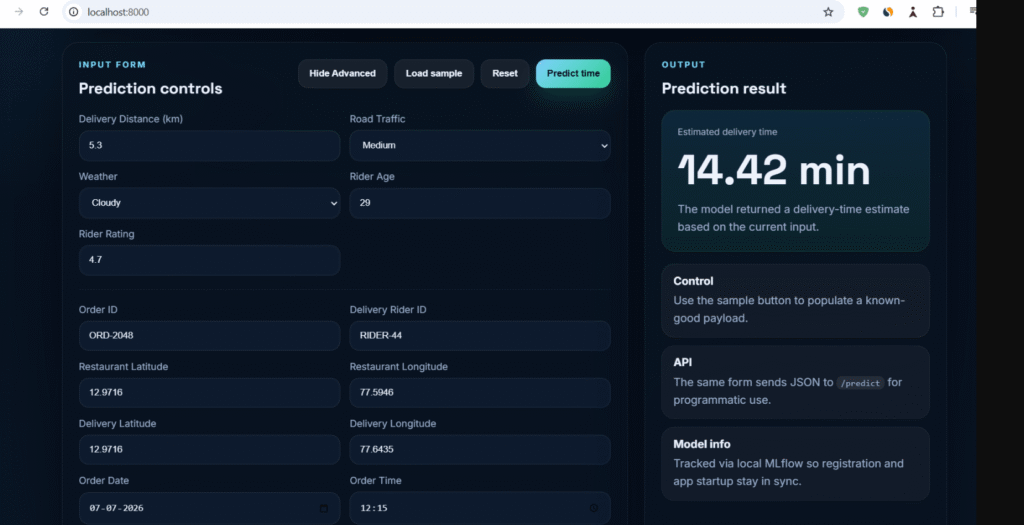The height and width of the screenshot is (525, 1024).
Task: Click the 'Model info' card title
Action: click(702, 444)
